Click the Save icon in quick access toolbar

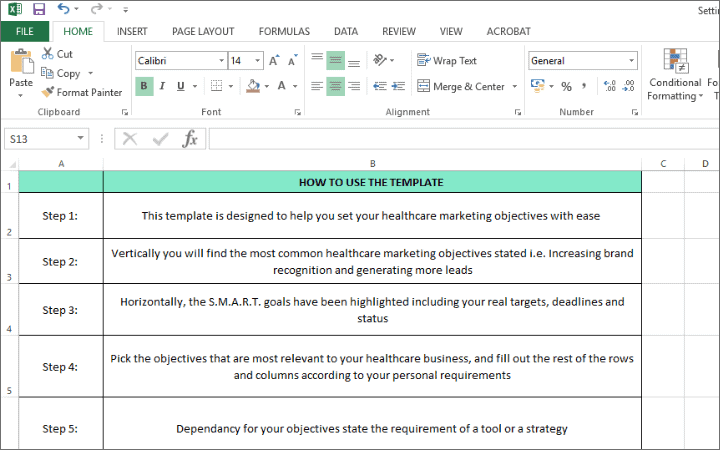[x=39, y=9]
